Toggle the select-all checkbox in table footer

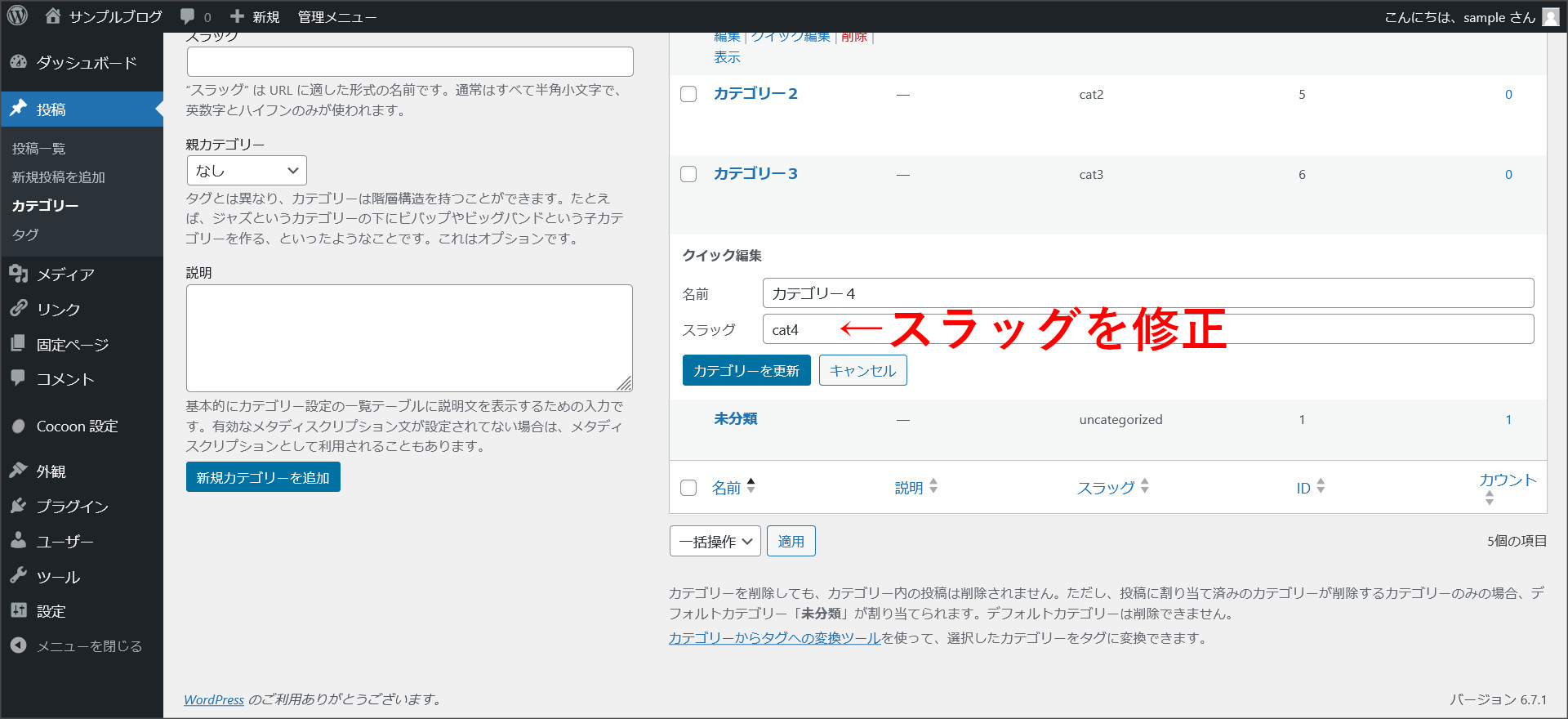pos(688,488)
